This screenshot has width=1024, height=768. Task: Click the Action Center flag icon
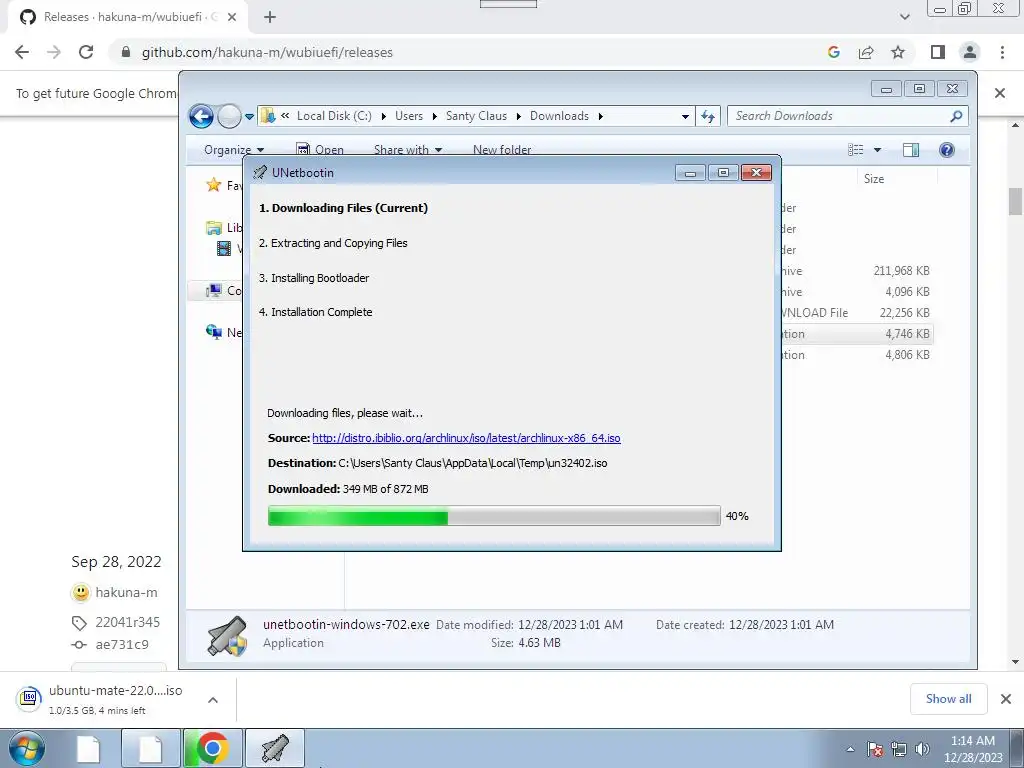coord(875,749)
